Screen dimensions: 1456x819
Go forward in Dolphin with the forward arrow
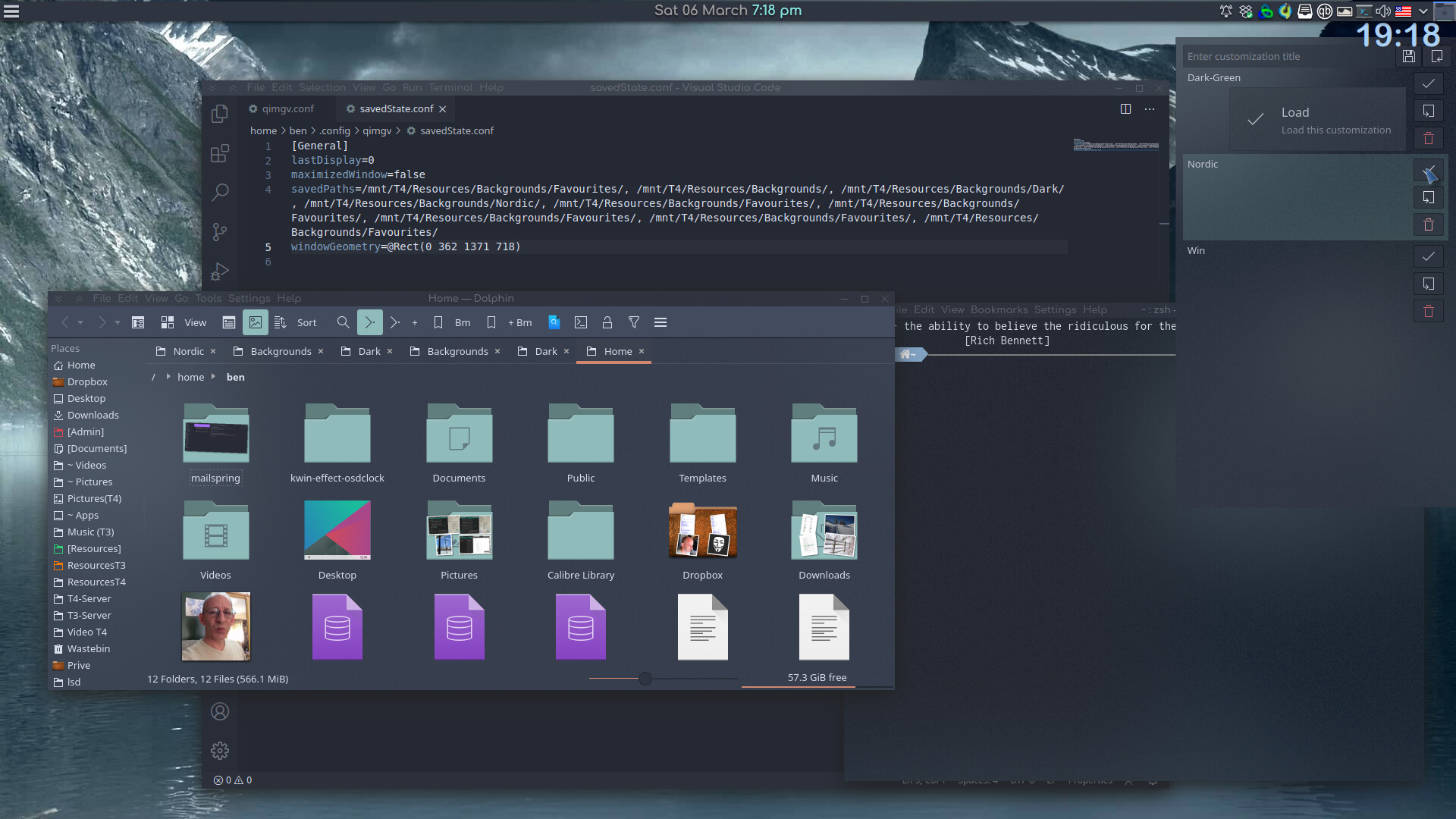[x=102, y=322]
